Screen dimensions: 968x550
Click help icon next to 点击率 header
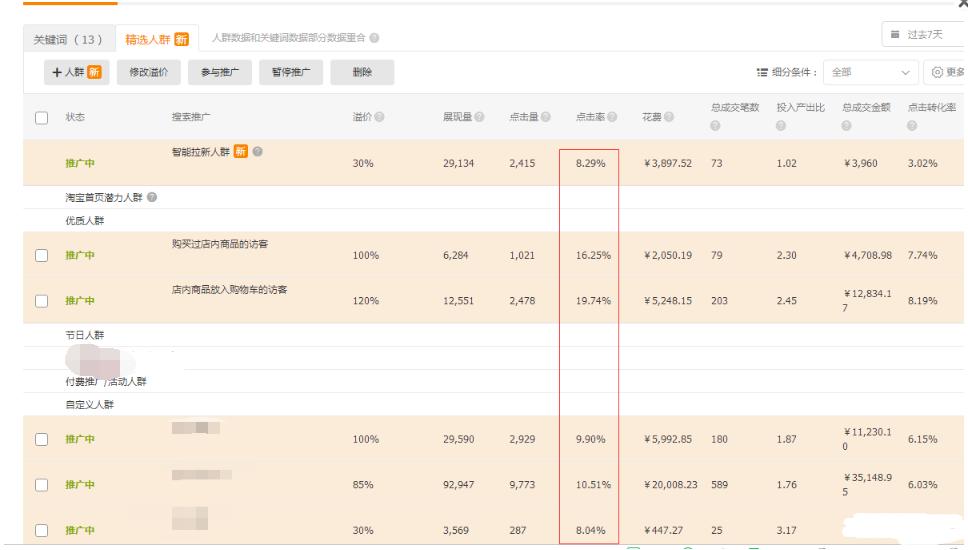pyautogui.click(x=612, y=117)
